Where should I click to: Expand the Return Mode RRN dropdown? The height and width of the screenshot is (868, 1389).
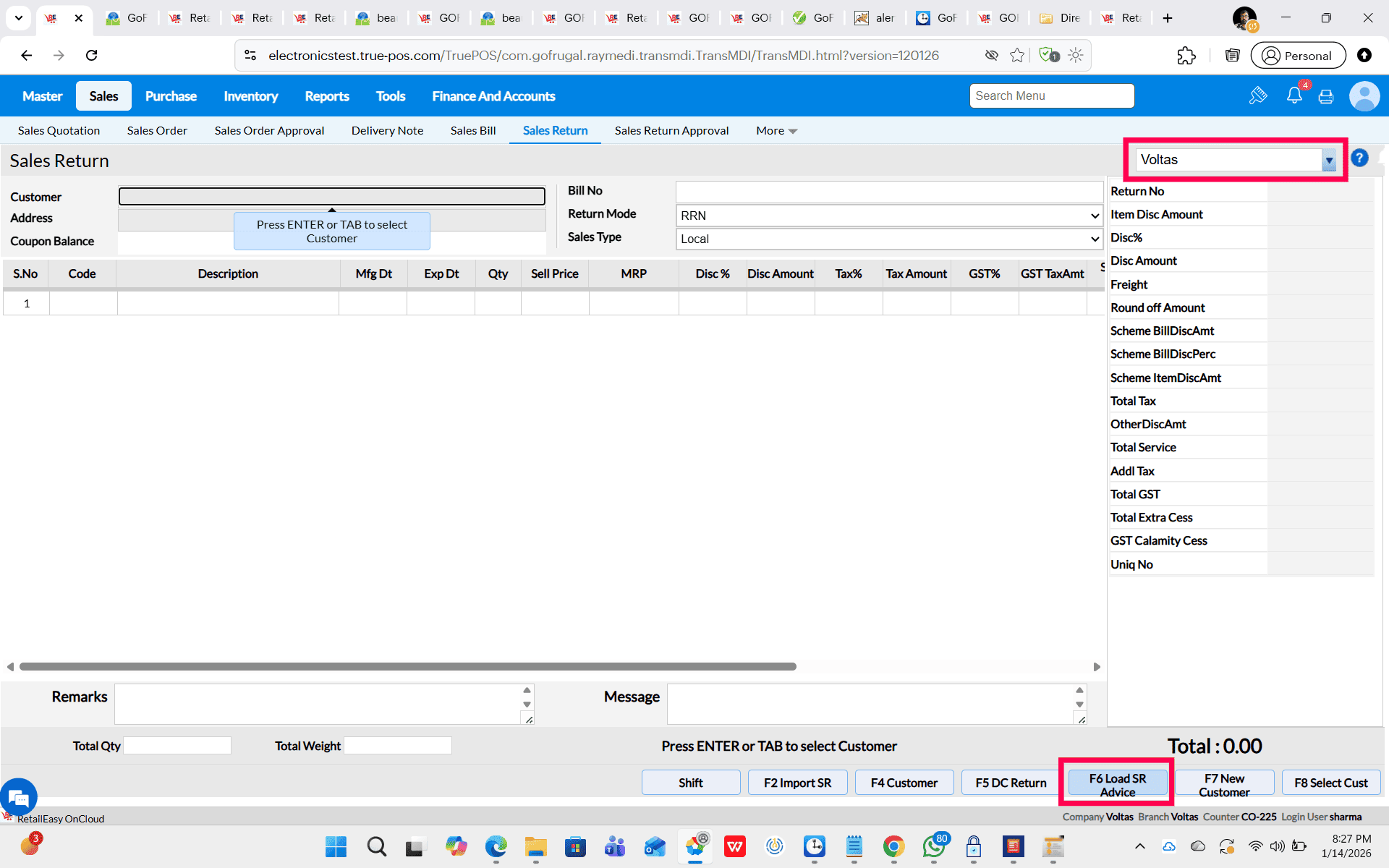(x=888, y=216)
